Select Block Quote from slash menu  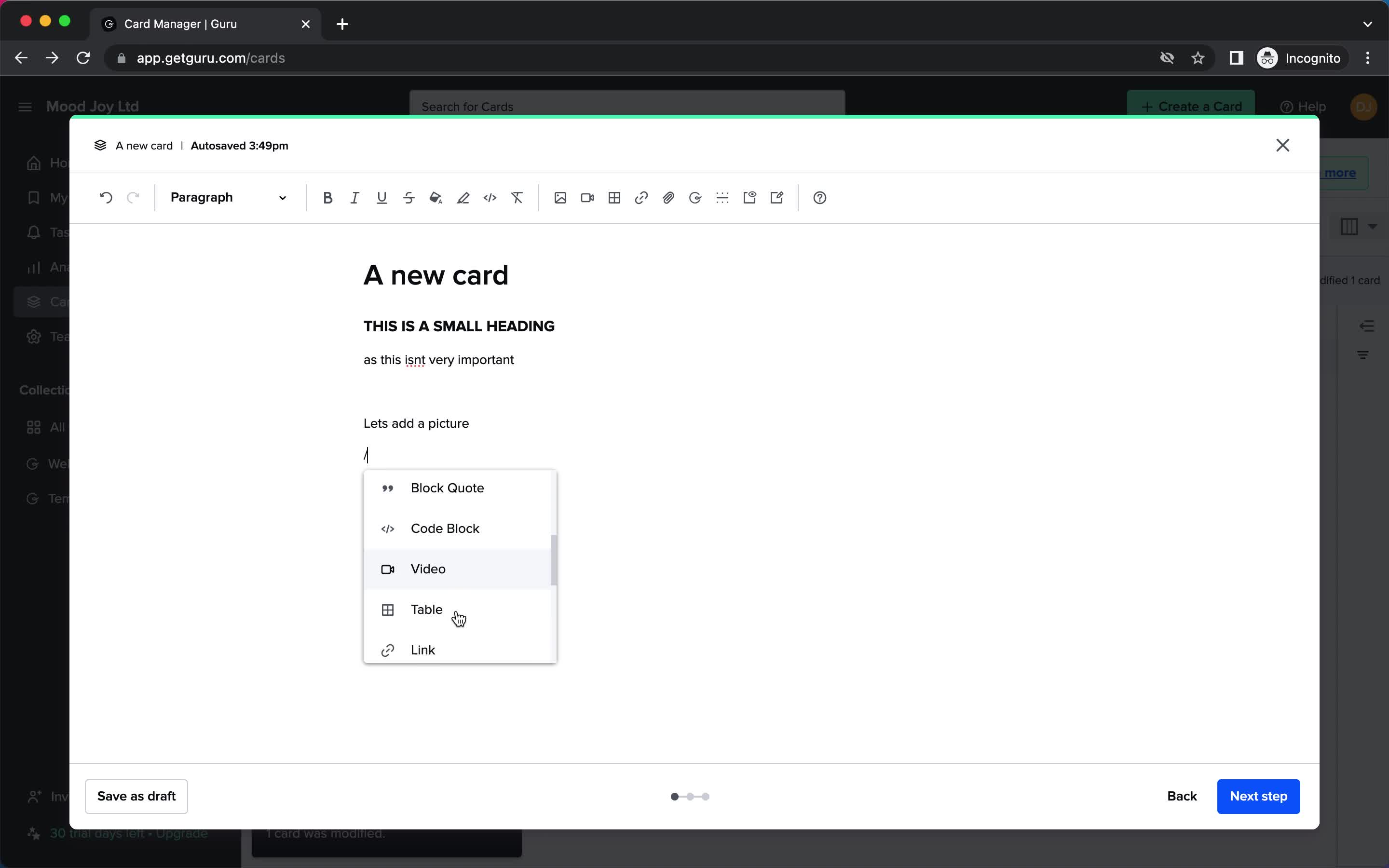(447, 487)
